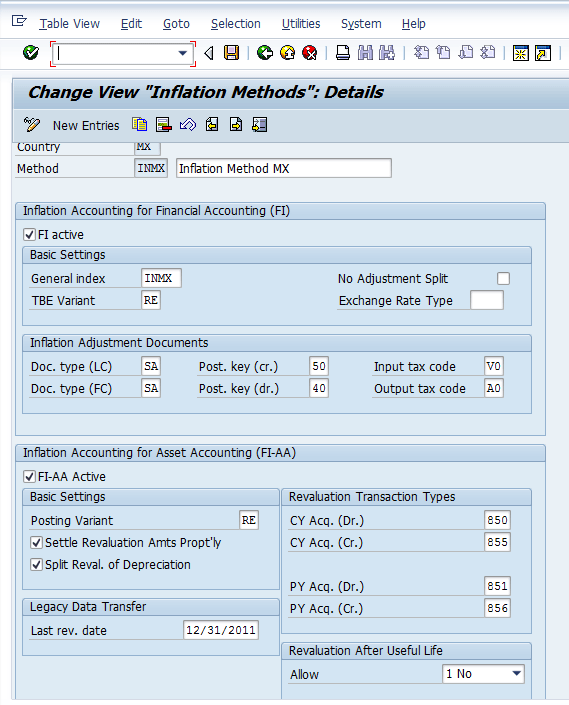Open the Goto menu
Image resolution: width=569 pixels, height=705 pixels.
(x=176, y=24)
